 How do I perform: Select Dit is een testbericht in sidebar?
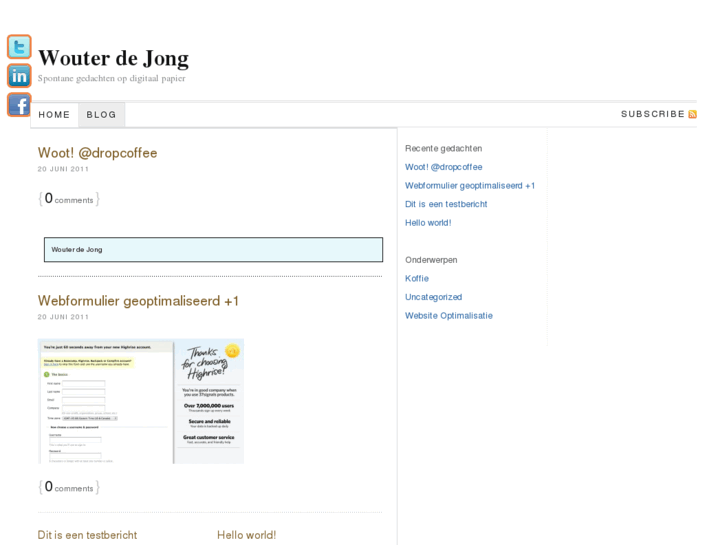click(446, 204)
